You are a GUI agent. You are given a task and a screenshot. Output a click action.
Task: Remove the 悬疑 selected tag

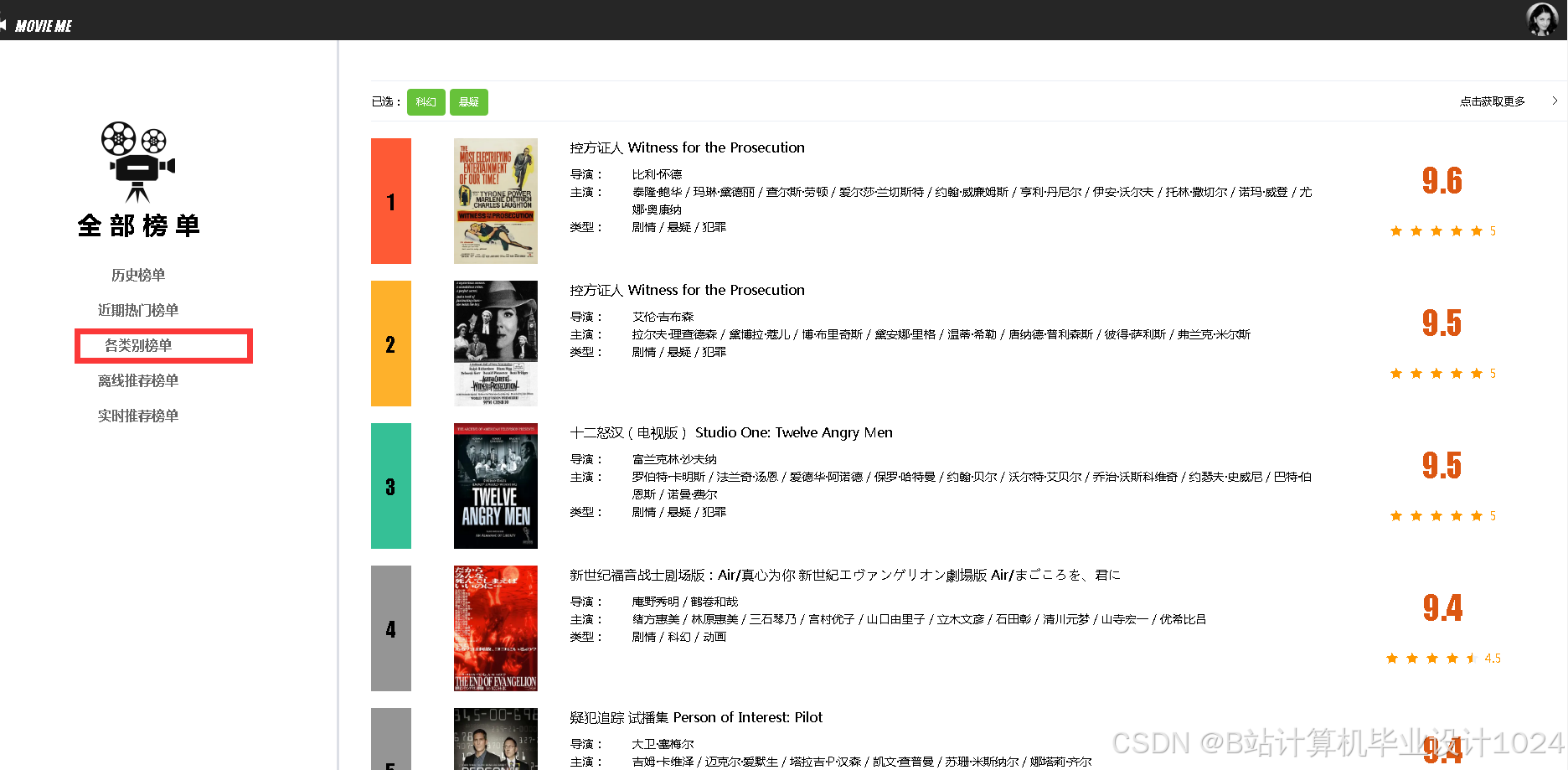[469, 101]
